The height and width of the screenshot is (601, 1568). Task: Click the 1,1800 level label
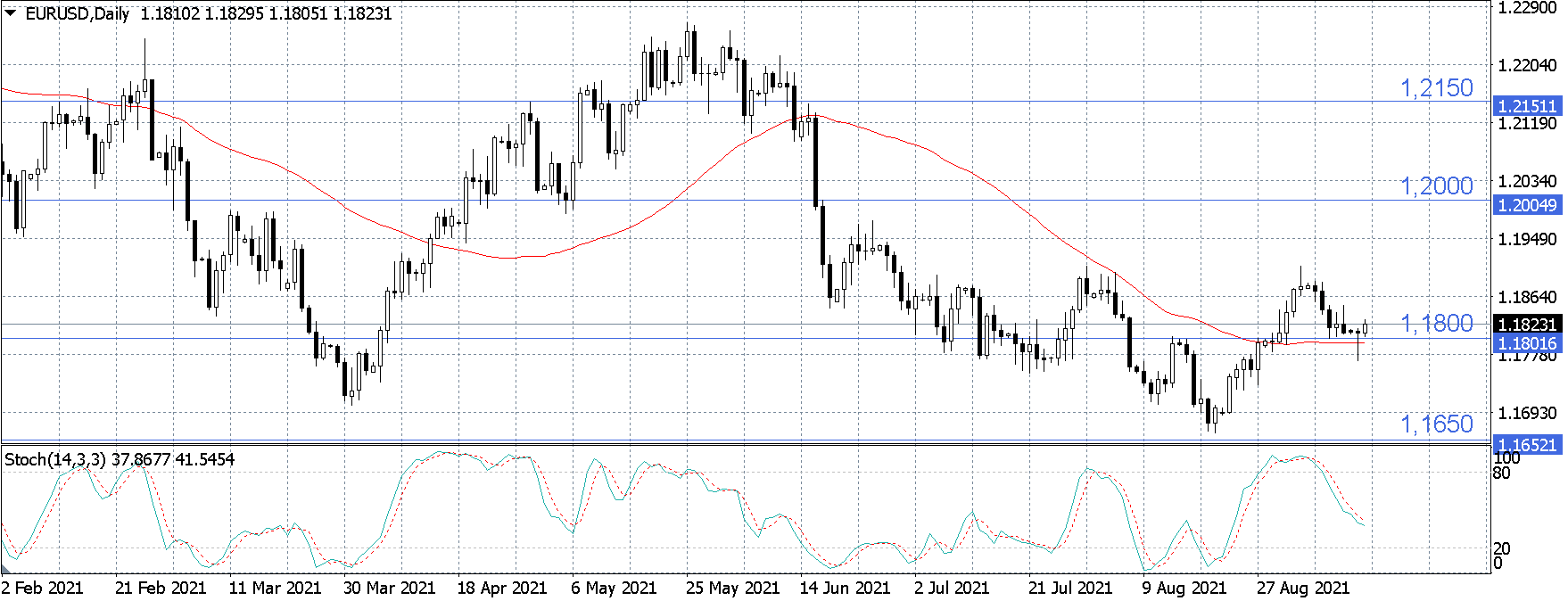[x=1437, y=323]
